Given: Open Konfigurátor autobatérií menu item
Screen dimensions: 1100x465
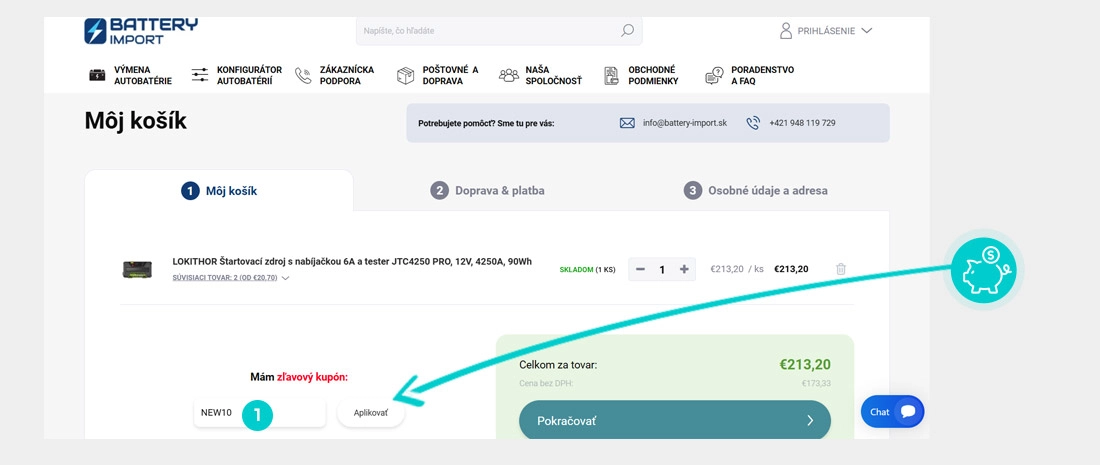Looking at the screenshot, I should click(x=236, y=75).
